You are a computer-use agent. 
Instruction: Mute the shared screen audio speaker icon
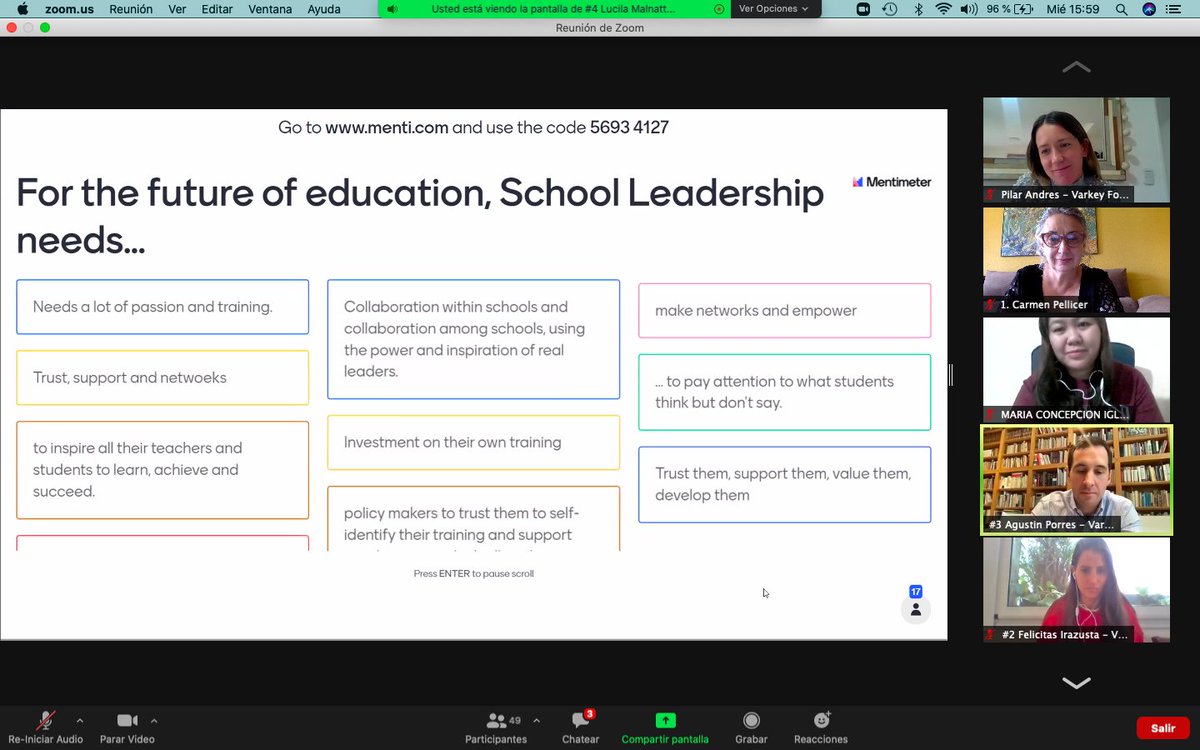(x=391, y=9)
